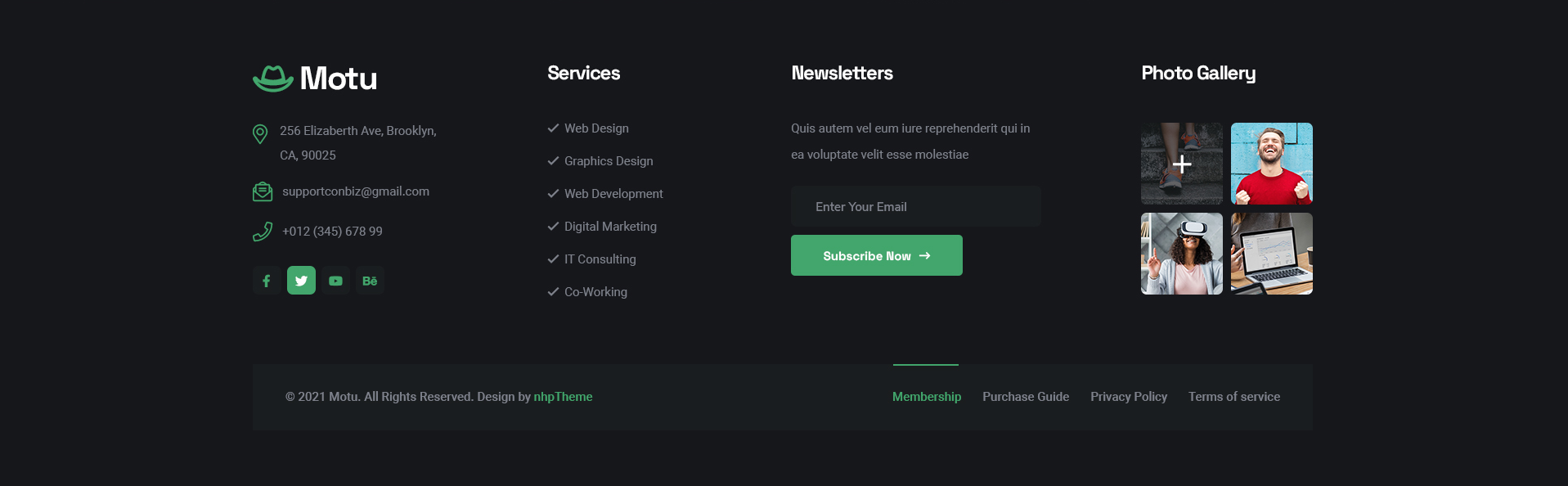Open the Membership footer menu item

coord(926,397)
